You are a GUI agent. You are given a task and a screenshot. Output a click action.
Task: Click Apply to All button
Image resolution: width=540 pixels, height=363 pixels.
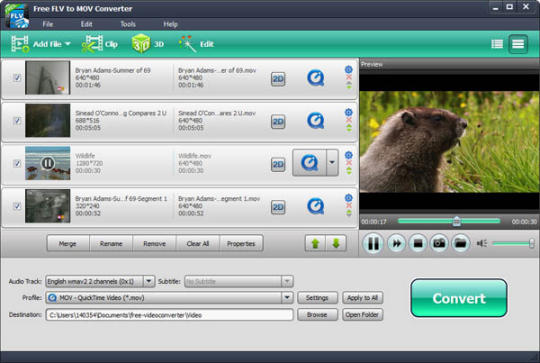362,298
